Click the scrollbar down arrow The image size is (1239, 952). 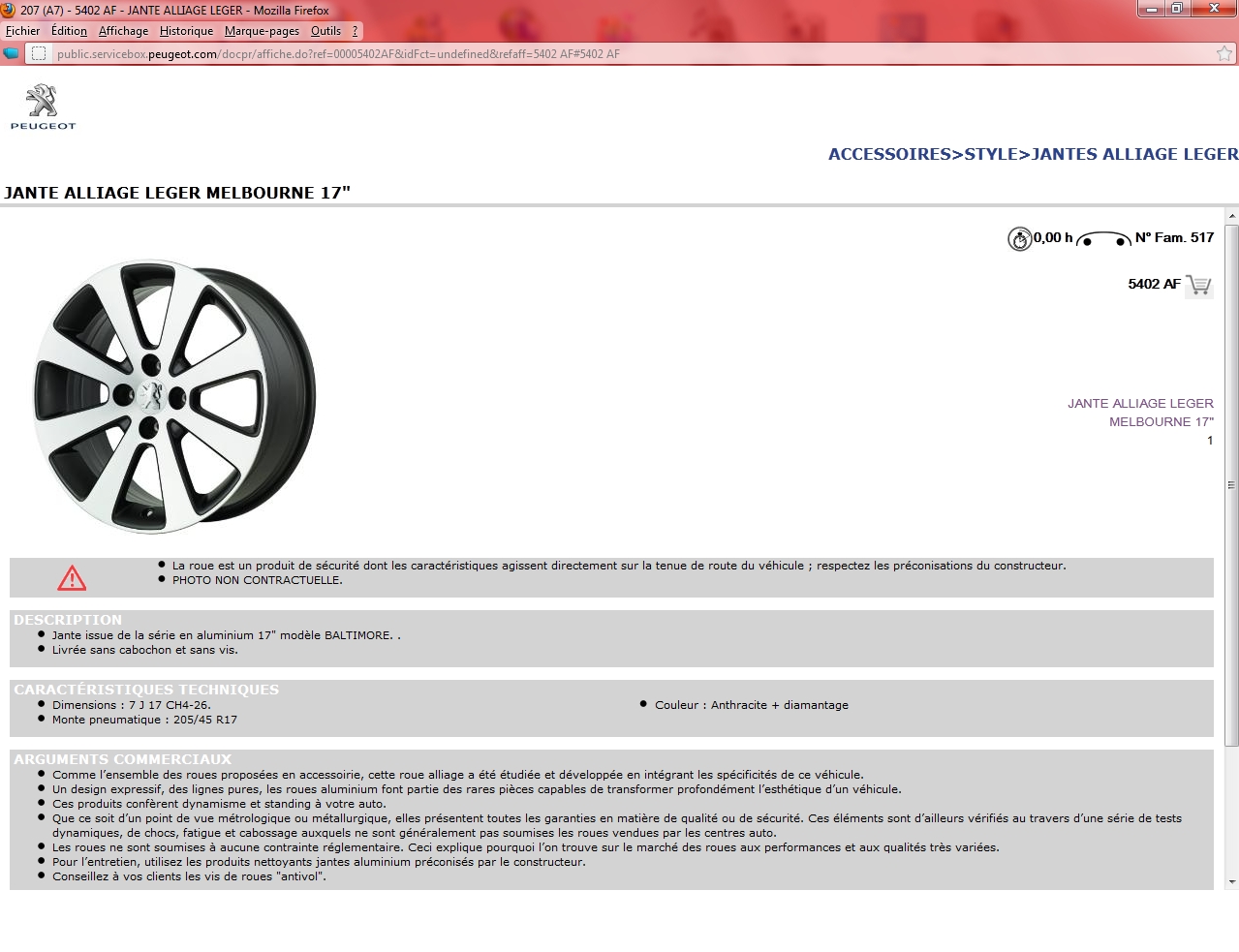[x=1232, y=882]
